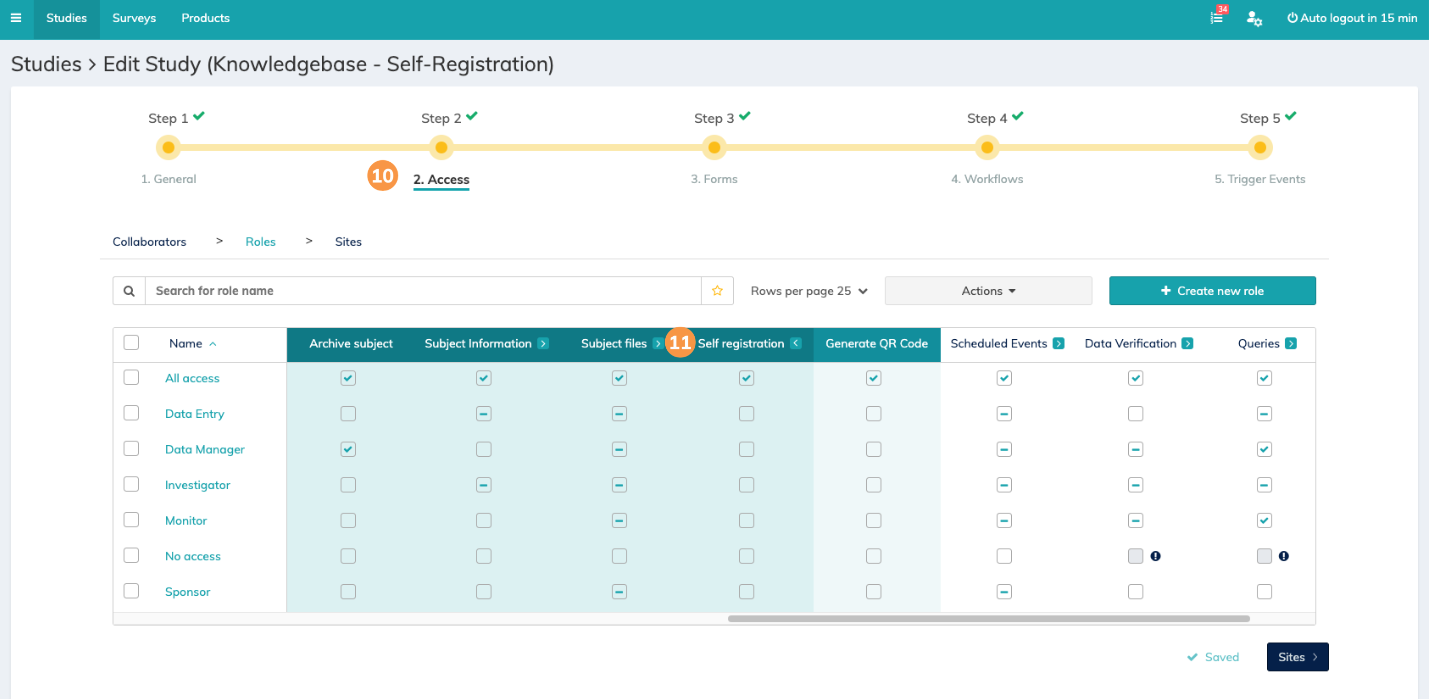Switch to the Surveys tab
Screen dimensions: 1429x699
click(134, 18)
